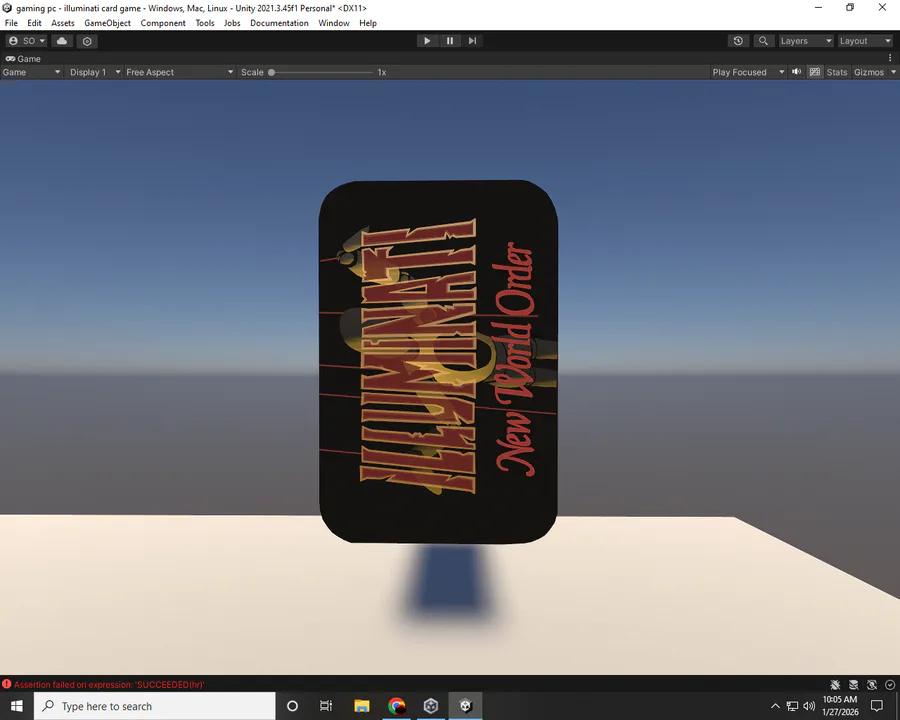The height and width of the screenshot is (720, 900).
Task: Open the Play Focused dropdown
Action: (748, 72)
